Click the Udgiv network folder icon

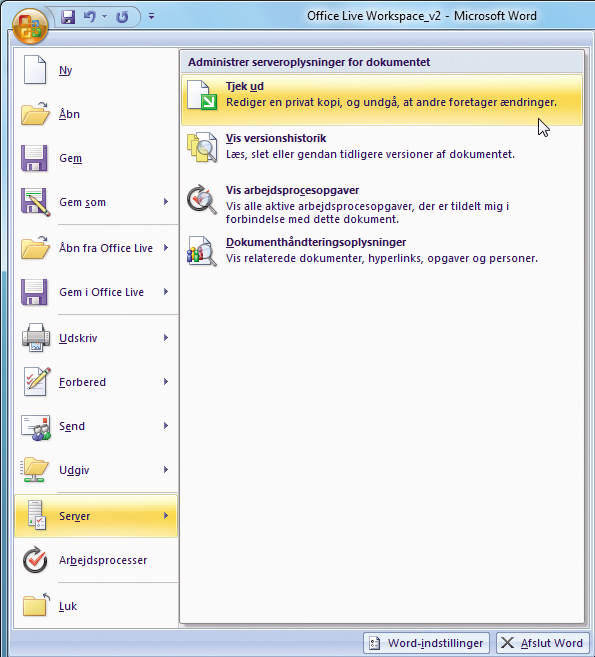[x=35, y=469]
